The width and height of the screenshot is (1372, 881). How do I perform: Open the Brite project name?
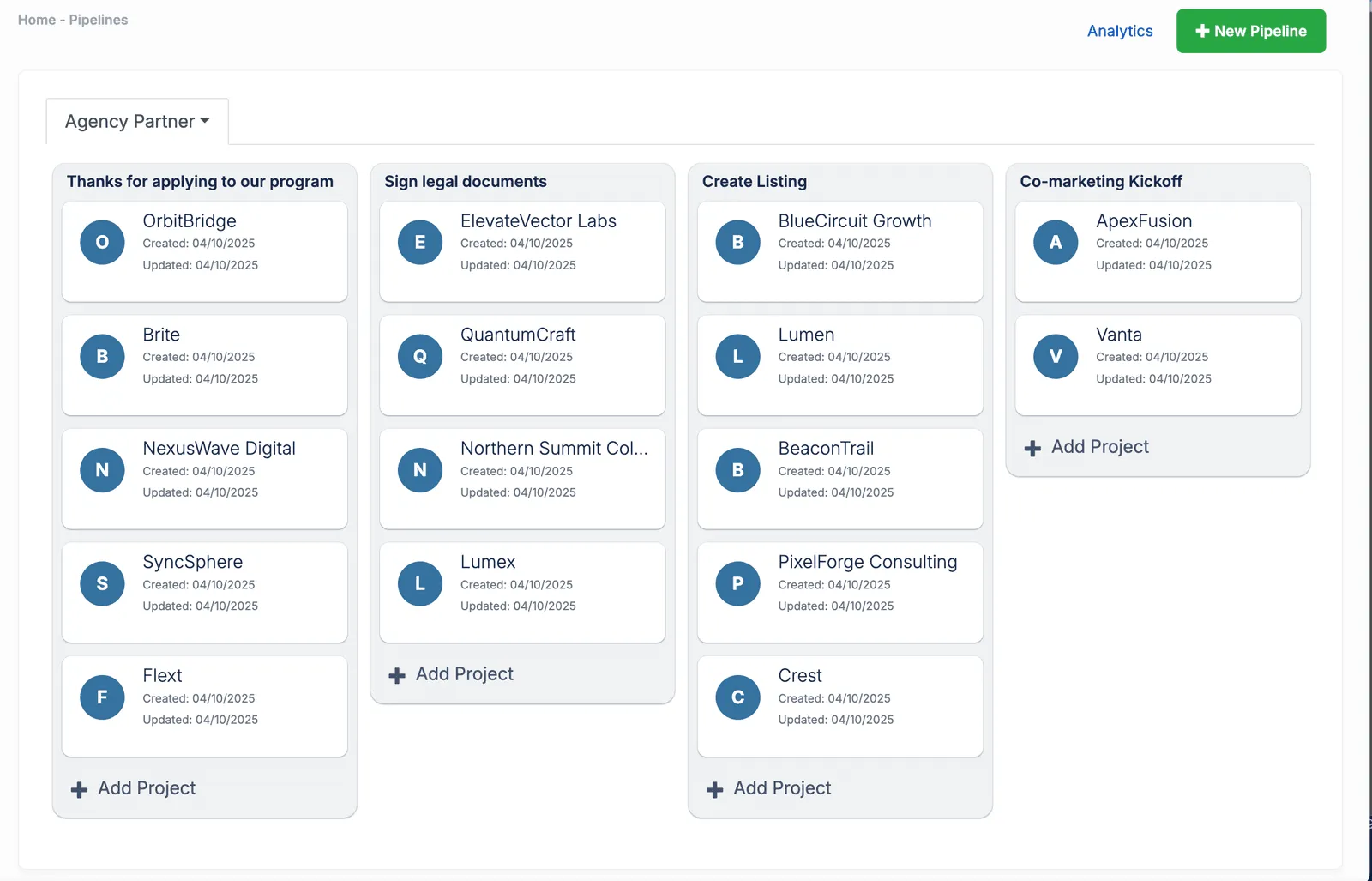click(161, 335)
